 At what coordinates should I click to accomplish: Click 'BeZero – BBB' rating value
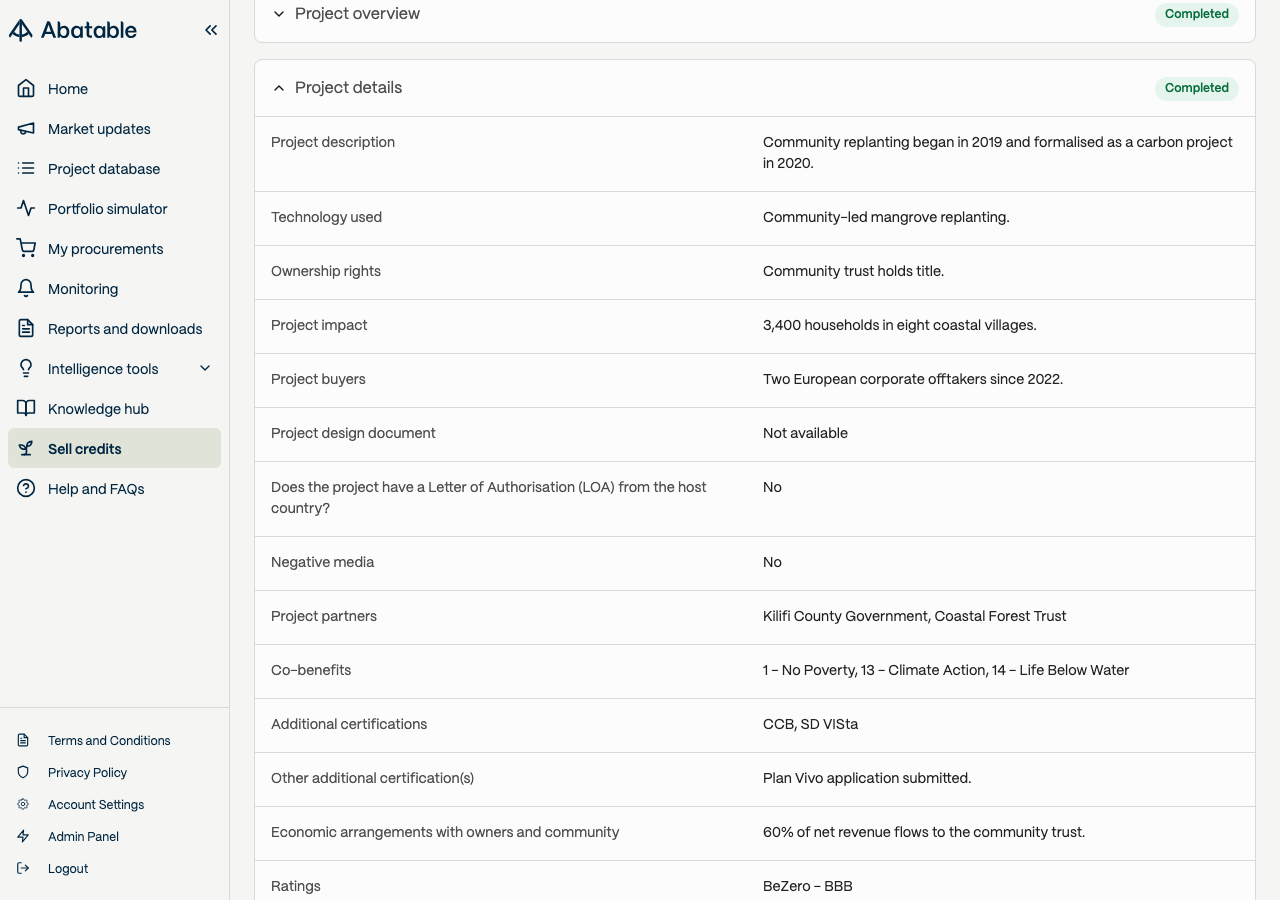[808, 886]
